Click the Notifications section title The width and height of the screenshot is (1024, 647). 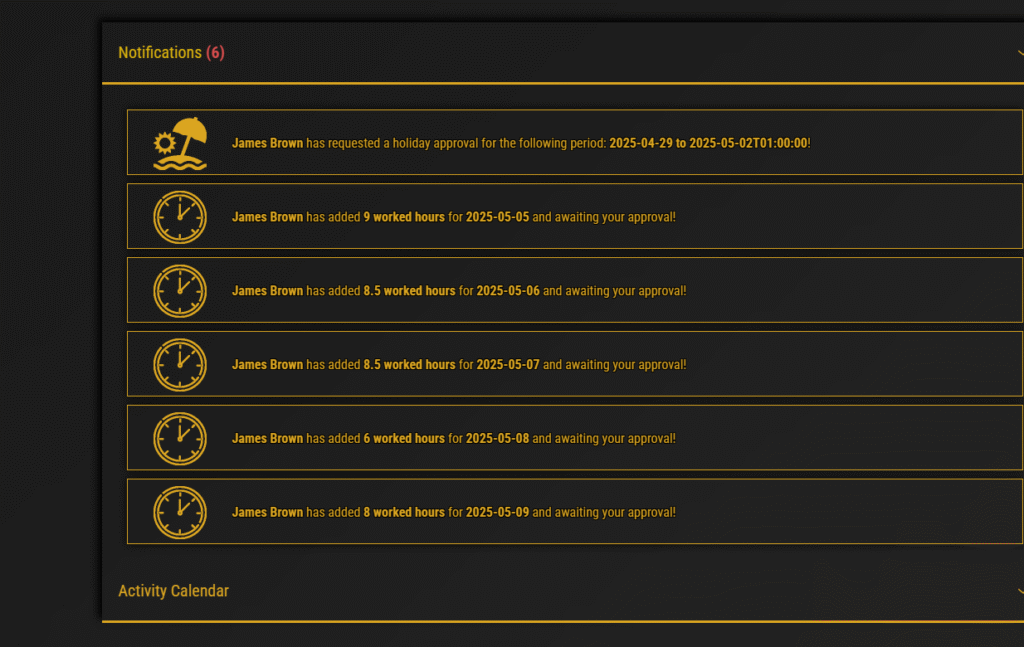click(x=160, y=53)
